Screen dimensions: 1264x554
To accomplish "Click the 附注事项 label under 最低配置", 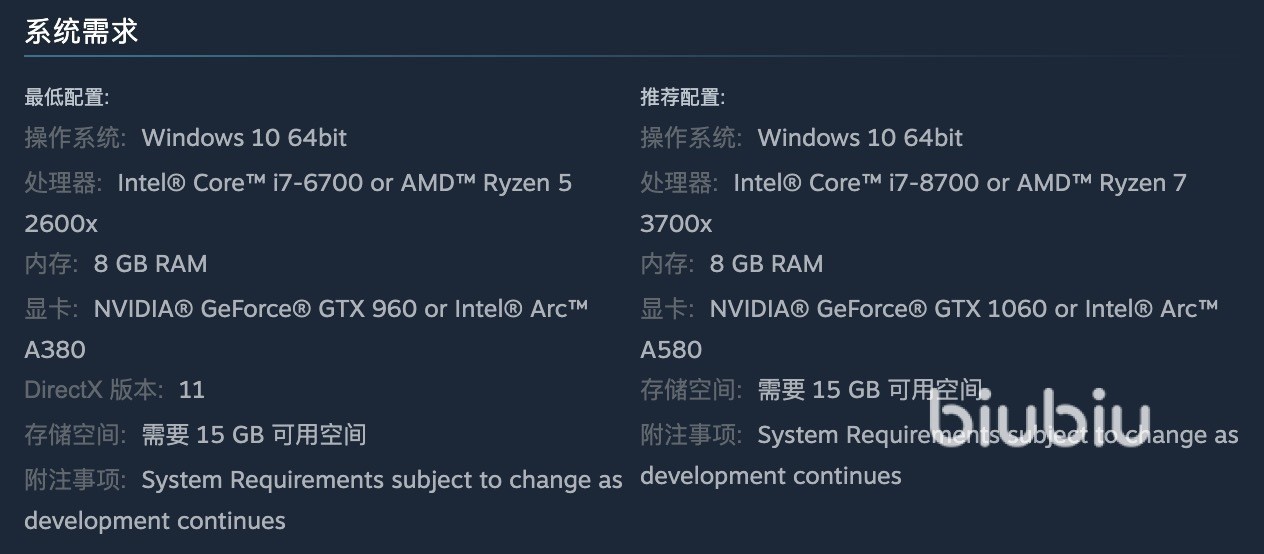I will pyautogui.click(x=75, y=480).
